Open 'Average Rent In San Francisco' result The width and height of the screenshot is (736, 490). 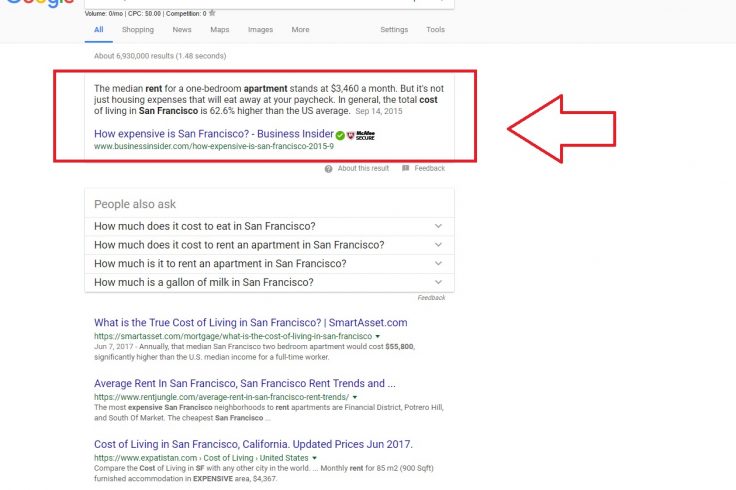[245, 383]
